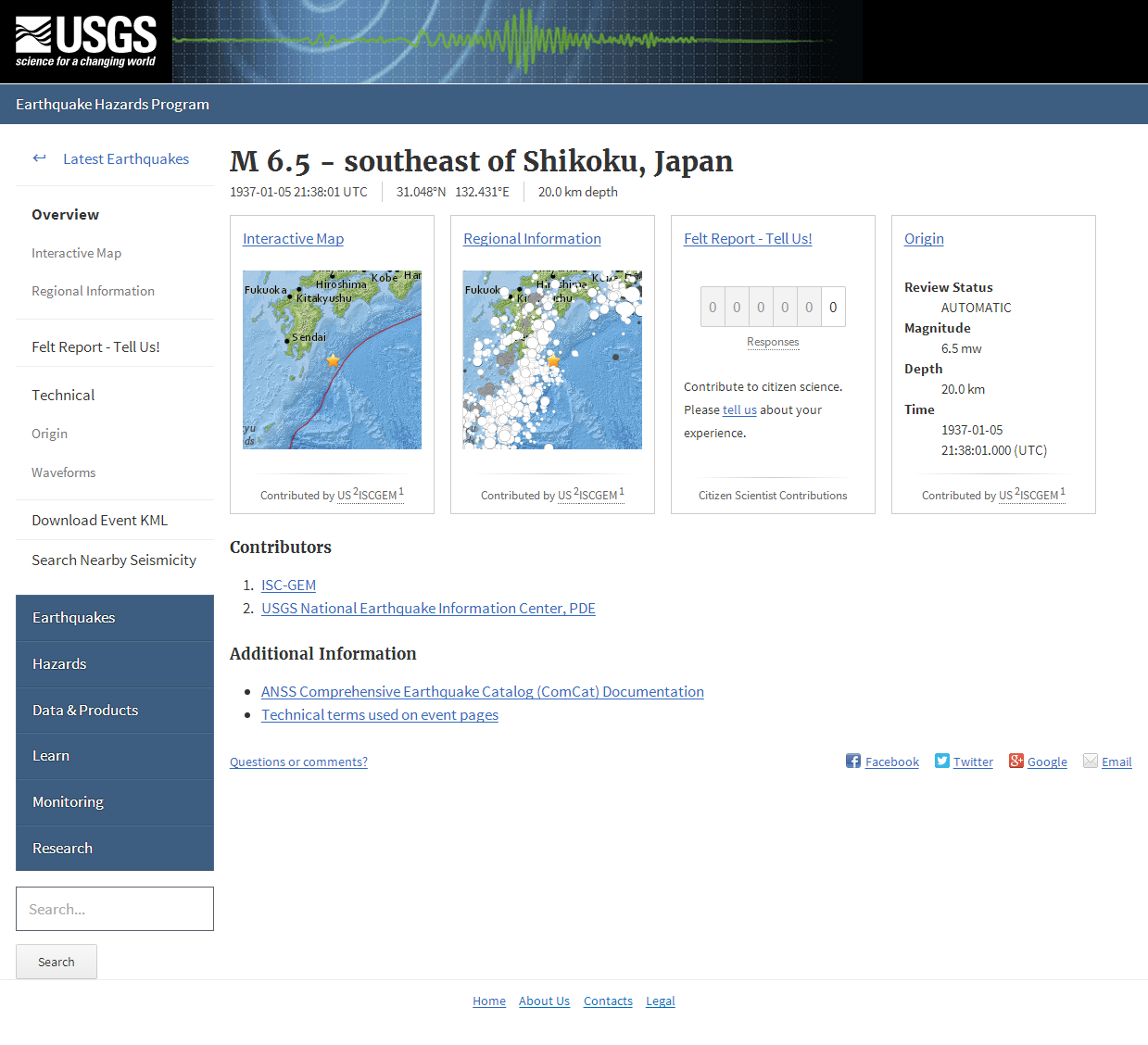
Task: Share the event via the Facebook icon
Action: tap(852, 761)
